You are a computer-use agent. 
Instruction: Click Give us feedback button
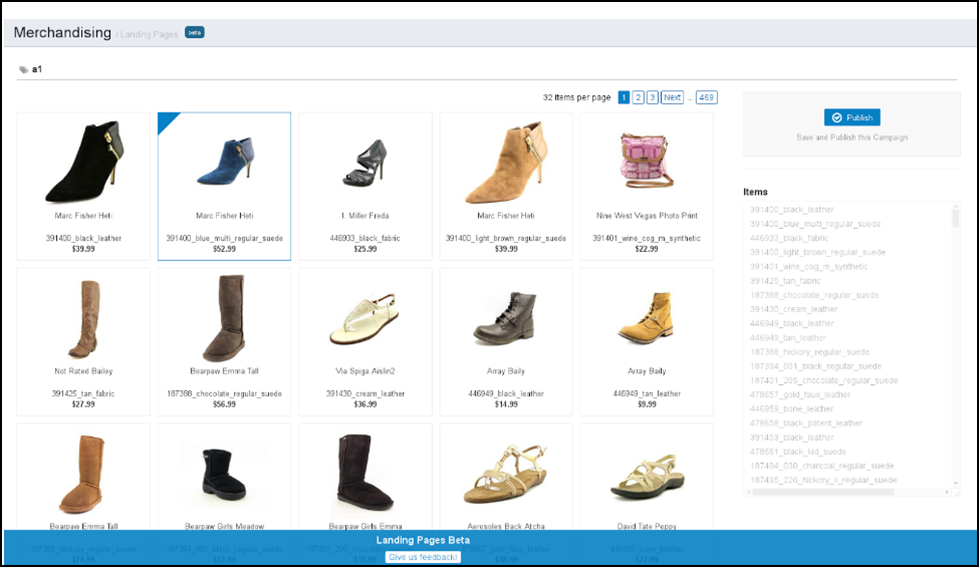coord(423,557)
